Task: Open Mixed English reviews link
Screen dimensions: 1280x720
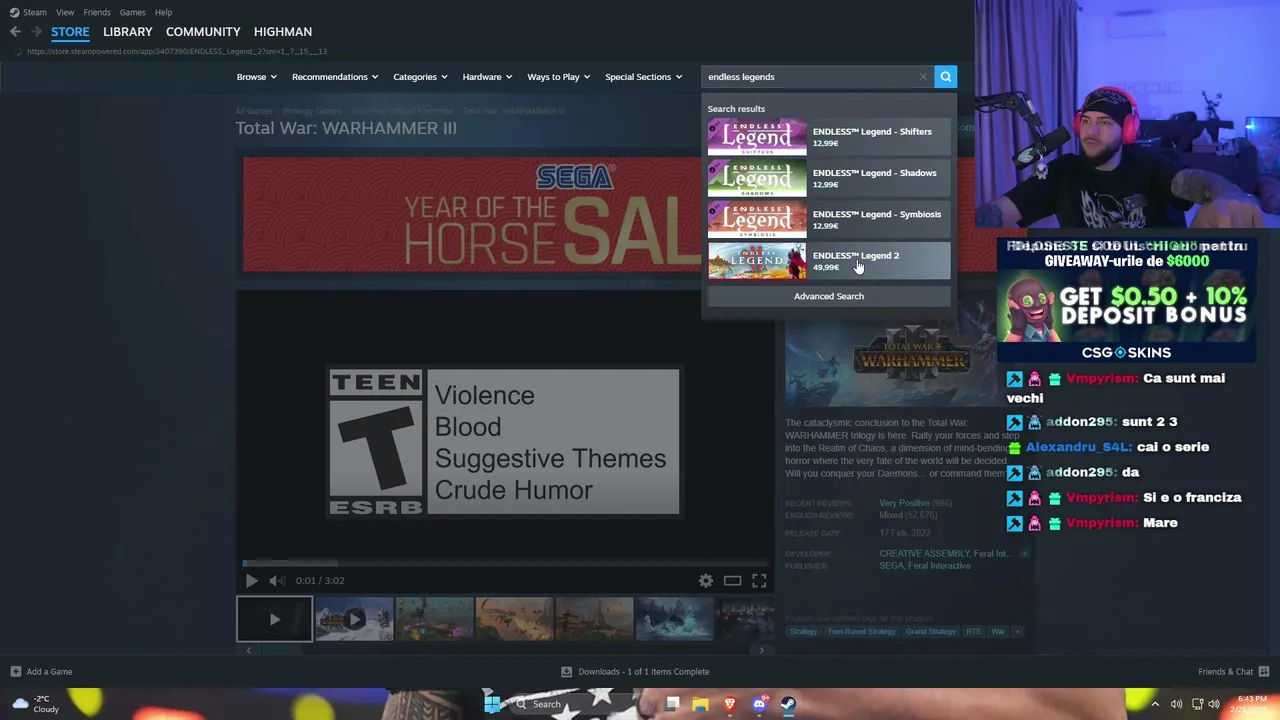Action: point(890,515)
